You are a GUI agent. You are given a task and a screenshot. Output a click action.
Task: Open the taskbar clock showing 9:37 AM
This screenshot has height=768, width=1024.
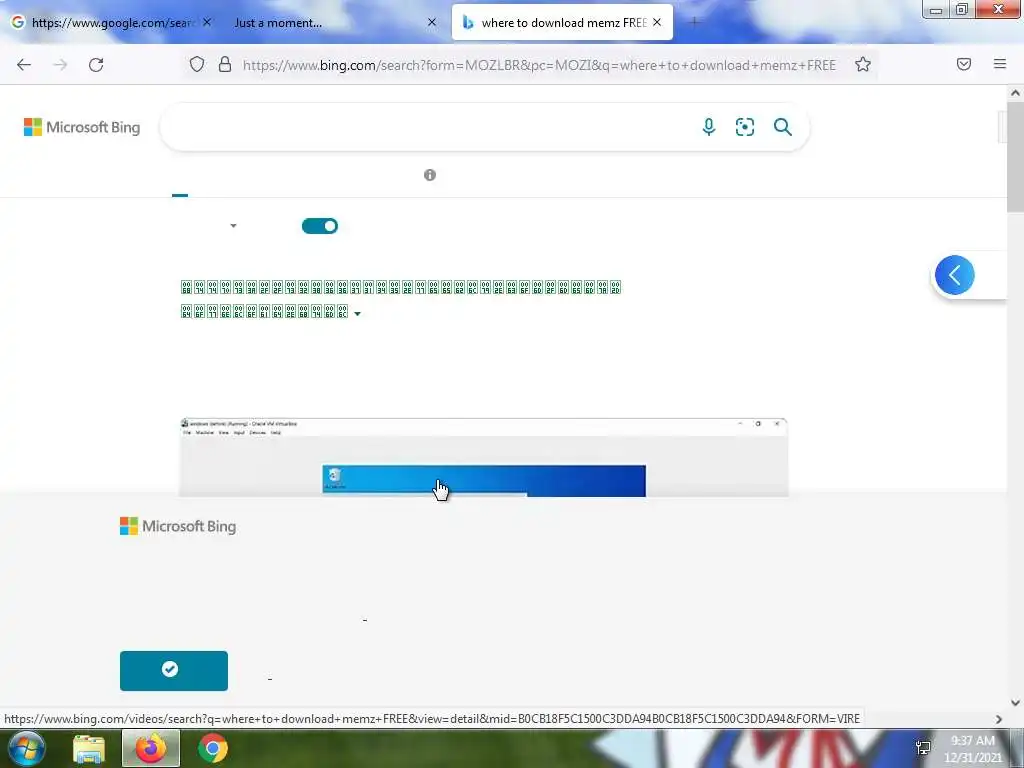973,748
